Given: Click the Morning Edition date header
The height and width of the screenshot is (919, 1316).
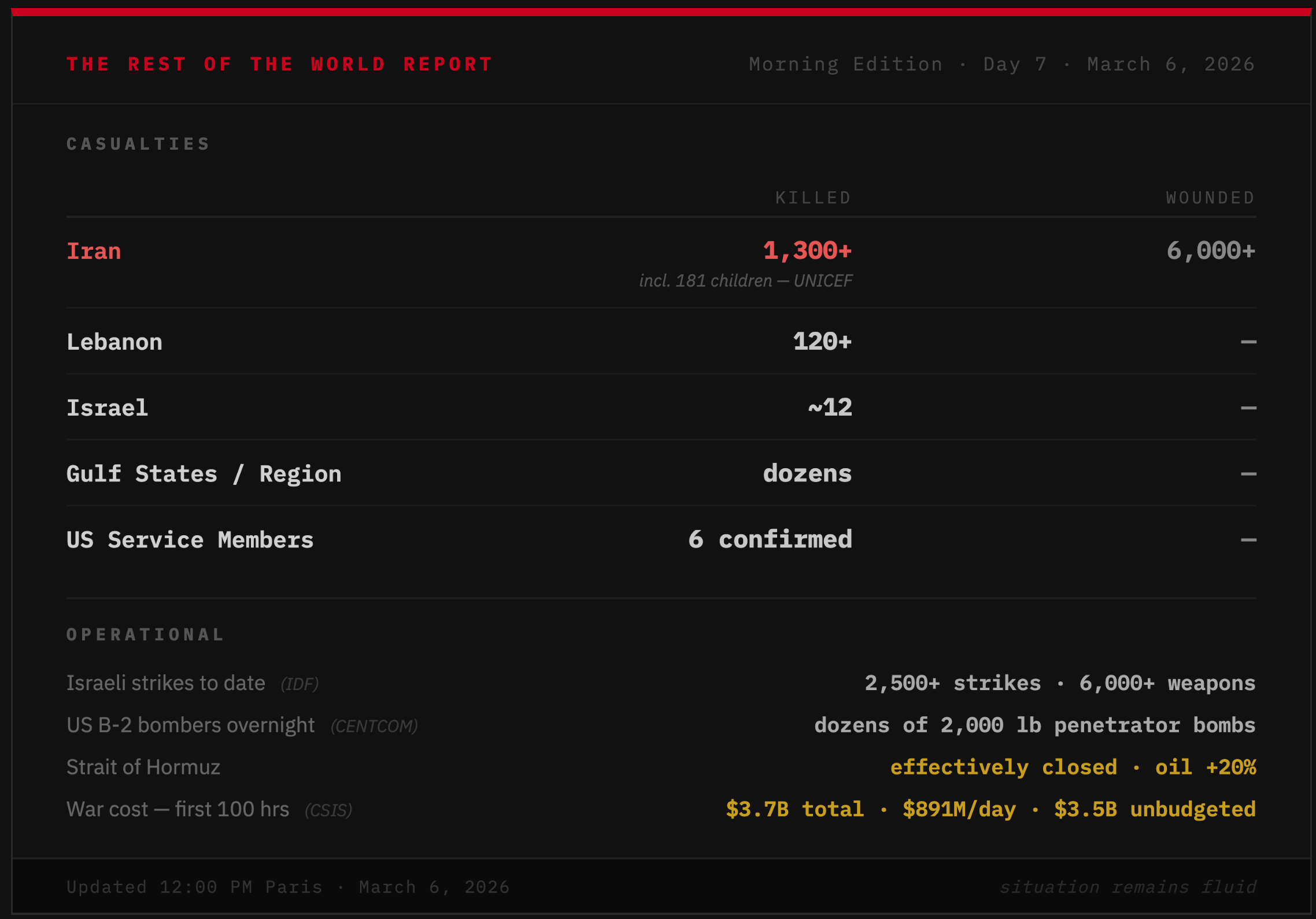Looking at the screenshot, I should [x=1001, y=64].
